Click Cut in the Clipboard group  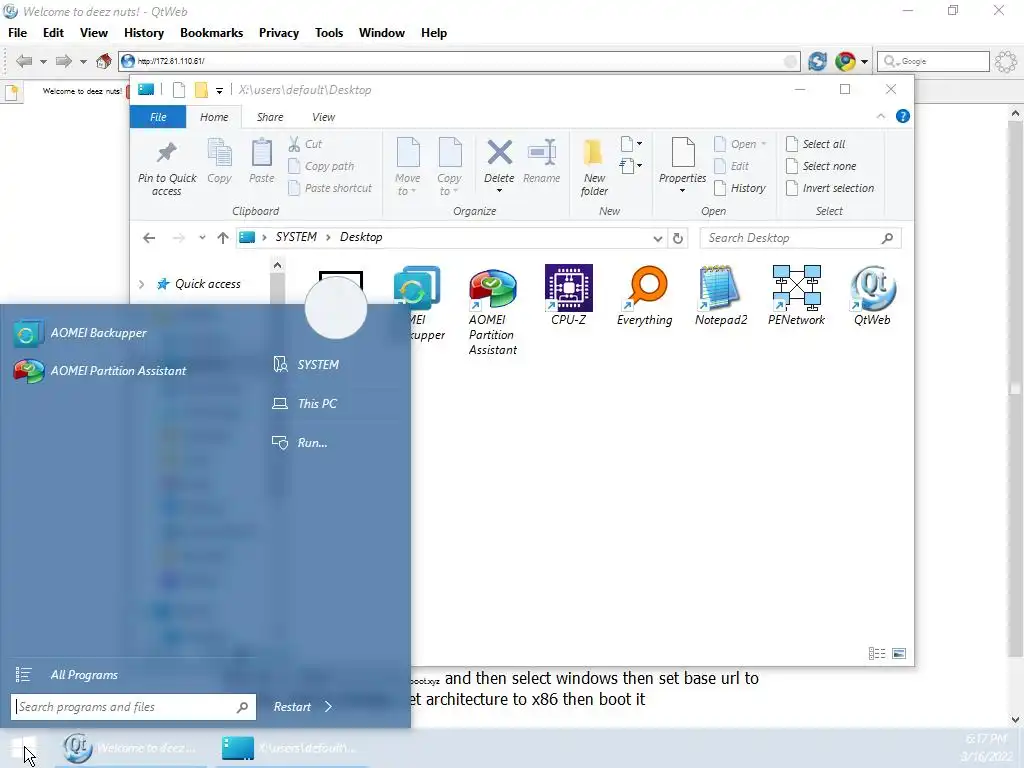(x=305, y=144)
